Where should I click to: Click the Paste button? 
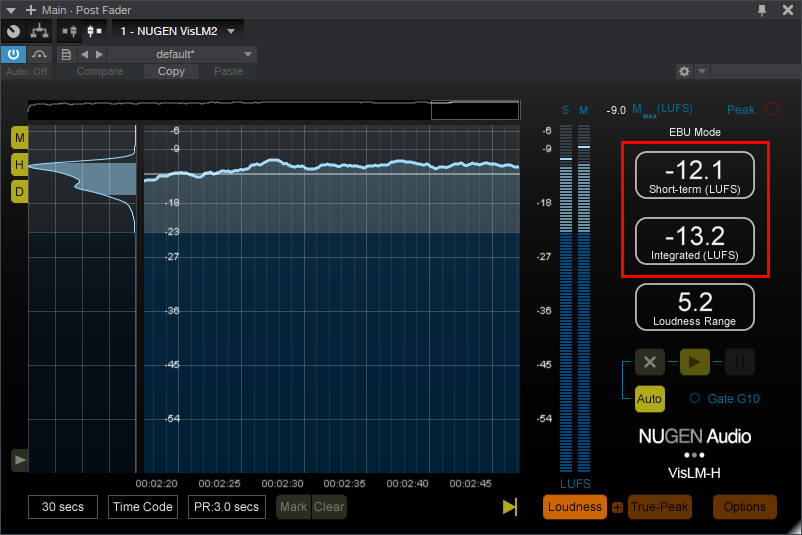228,71
